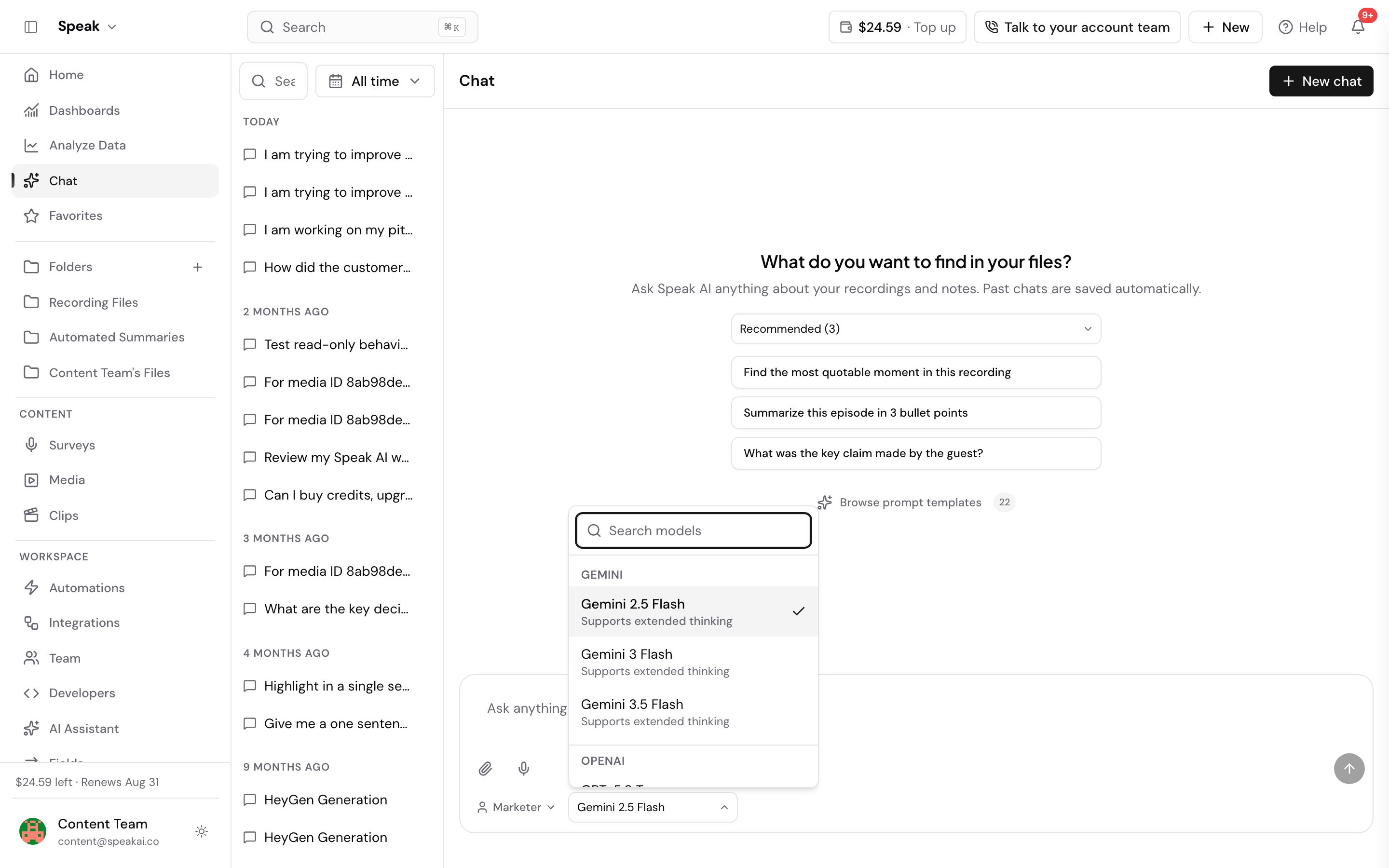Focus the chat history search field
Image resolution: width=1389 pixels, height=868 pixels.
(273, 81)
